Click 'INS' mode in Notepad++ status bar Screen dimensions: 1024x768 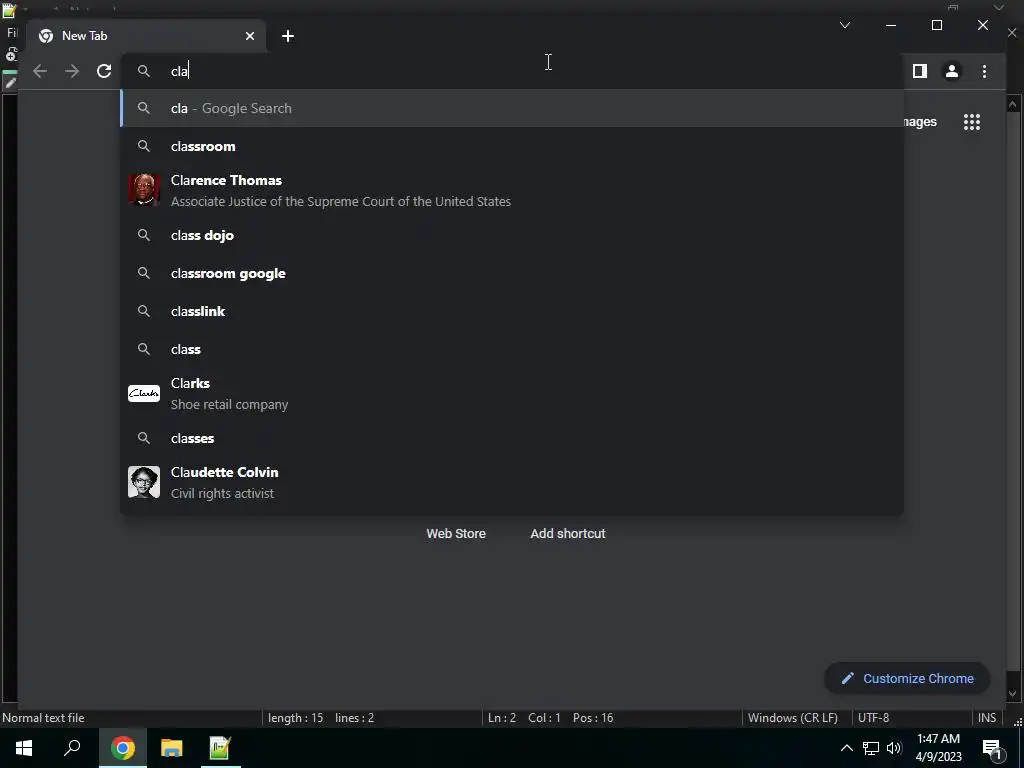pyautogui.click(x=987, y=718)
